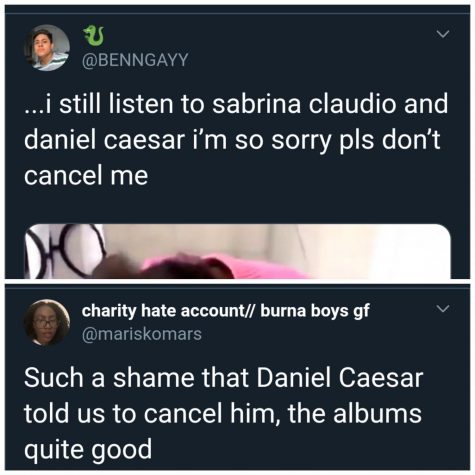
Task: Click the "charity hate account" display name
Action: pos(163,311)
